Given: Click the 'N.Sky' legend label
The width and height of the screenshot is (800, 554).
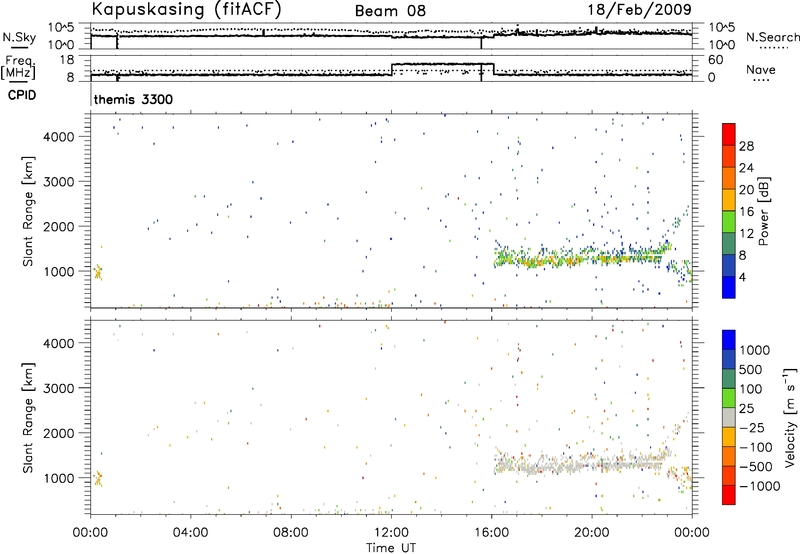Looking at the screenshot, I should 19,37.
